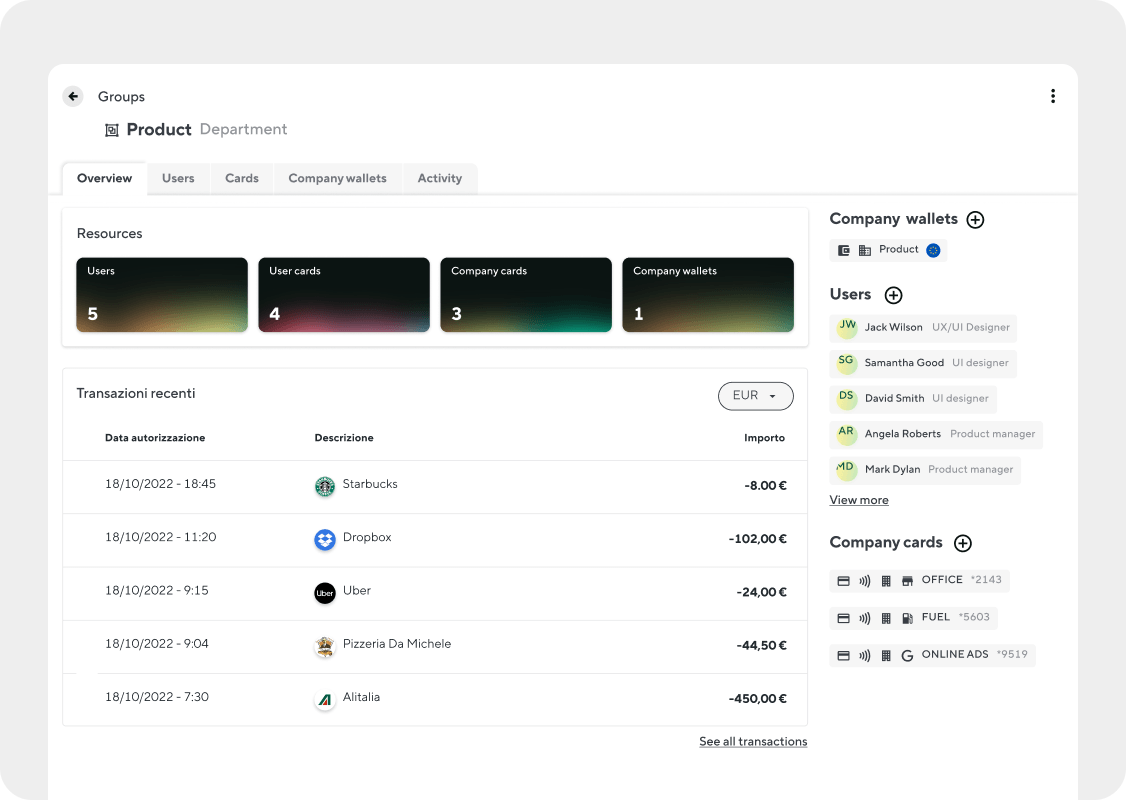Click the Uber transaction description
The image size is (1126, 800).
(x=357, y=590)
